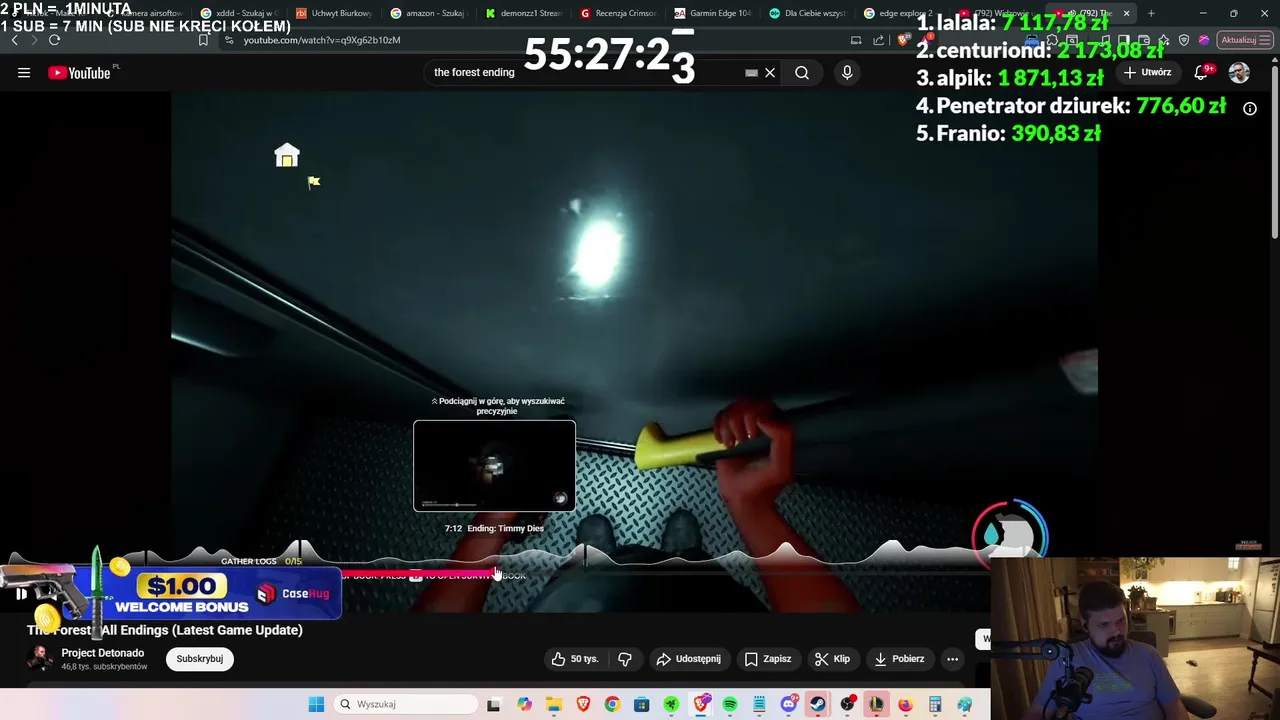Viewport: 1280px width, 720px height.
Task: Switch to the demonzz1 Stream tab
Action: point(523,13)
